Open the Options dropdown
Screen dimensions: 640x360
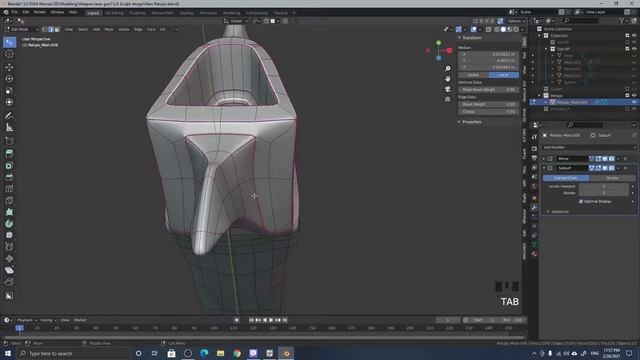[516, 21]
